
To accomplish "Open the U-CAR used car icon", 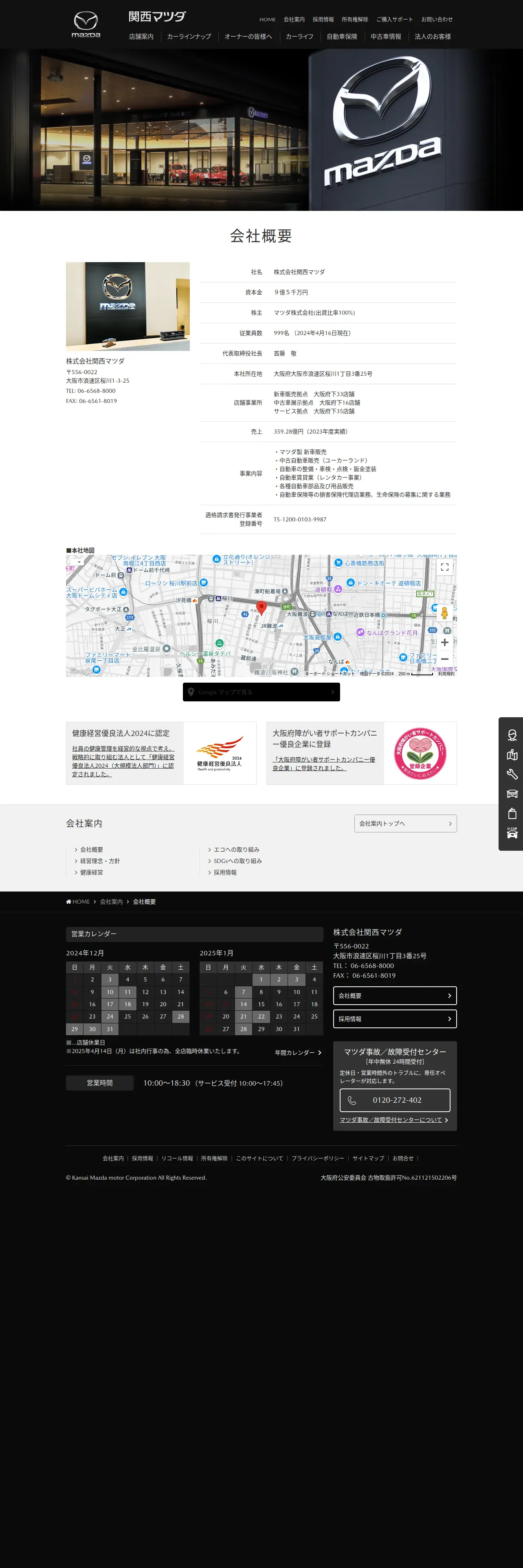I will click(x=512, y=833).
